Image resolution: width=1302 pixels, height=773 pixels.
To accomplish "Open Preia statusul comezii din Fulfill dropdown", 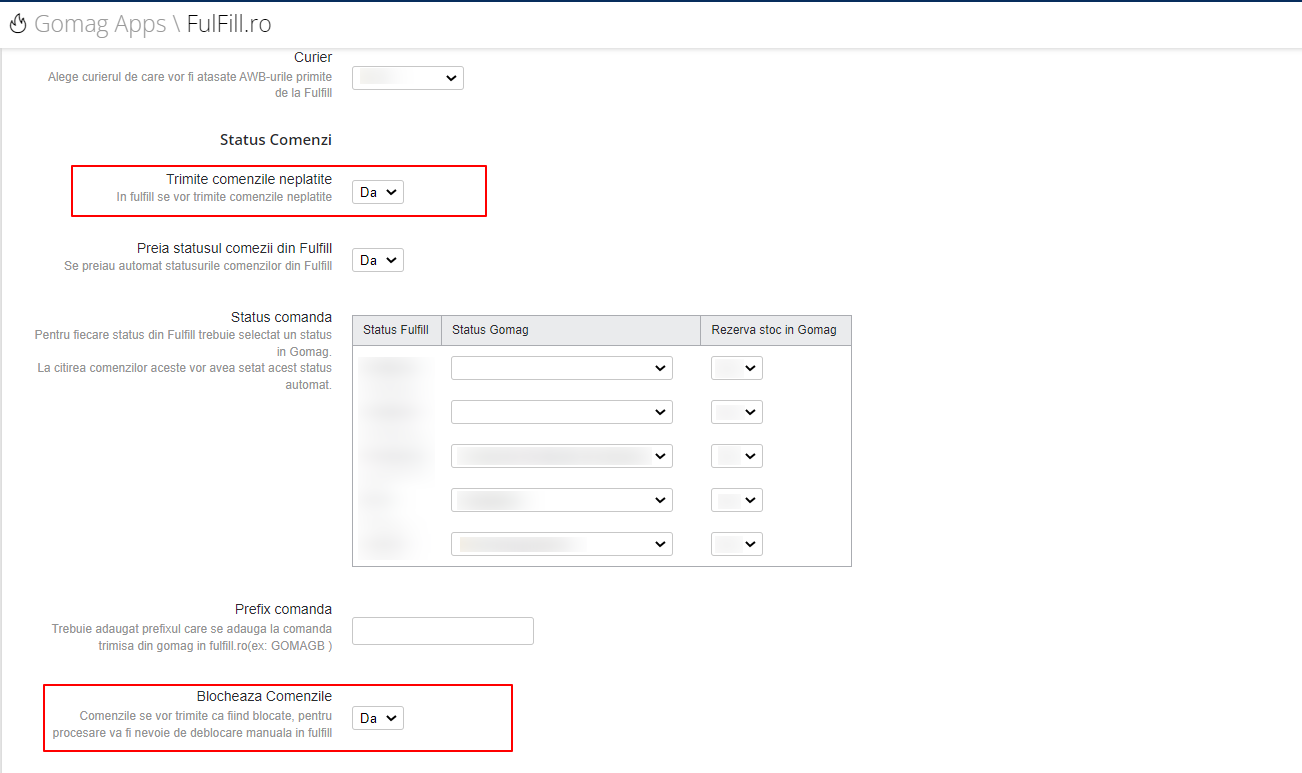I will pos(378,260).
